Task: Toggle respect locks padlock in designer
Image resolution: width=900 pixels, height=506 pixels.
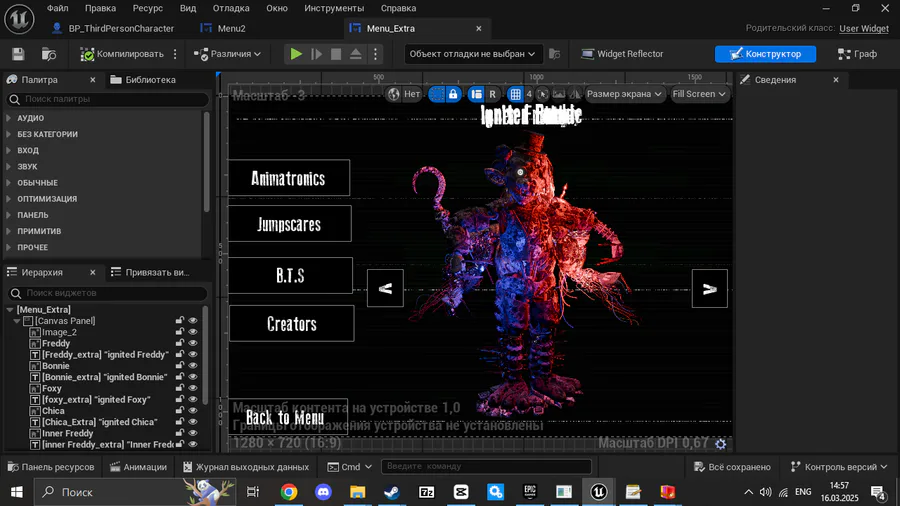Action: [x=453, y=94]
